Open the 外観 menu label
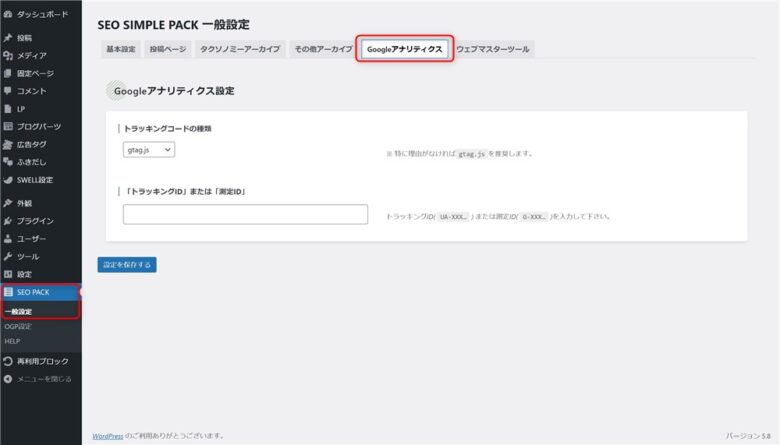780x445 pixels. [x=24, y=203]
